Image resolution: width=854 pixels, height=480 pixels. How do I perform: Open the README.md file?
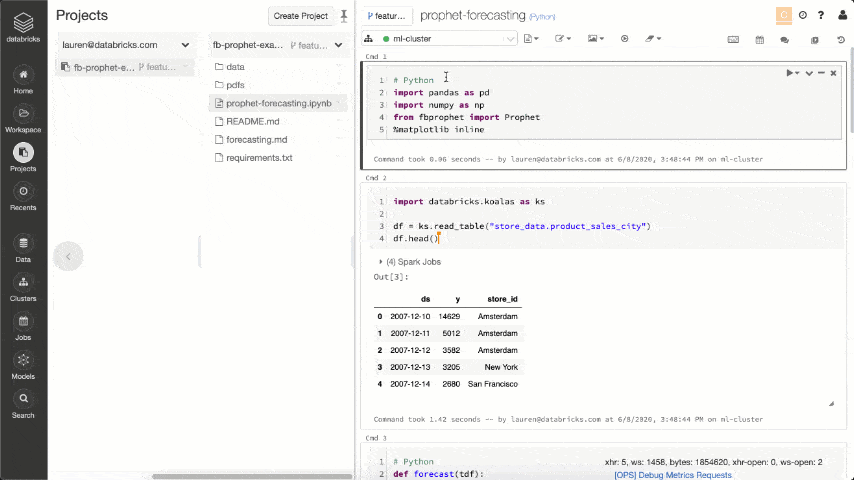point(252,121)
